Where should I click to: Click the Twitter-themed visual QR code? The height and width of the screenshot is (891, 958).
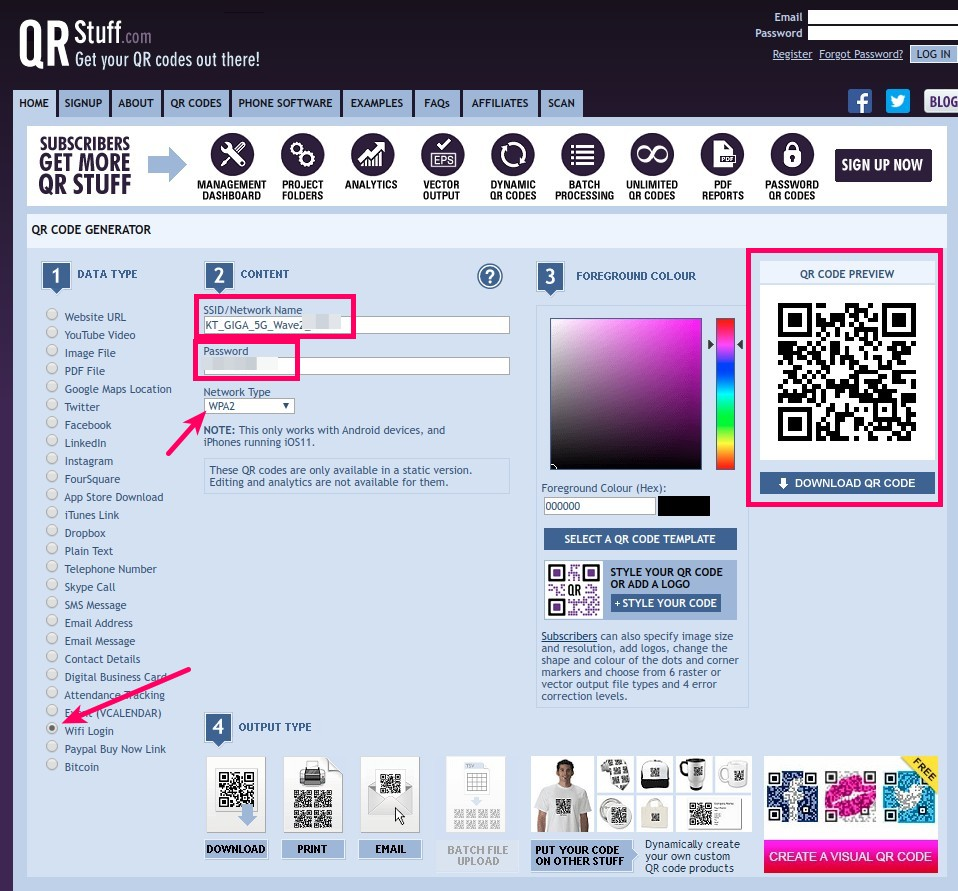(x=909, y=796)
